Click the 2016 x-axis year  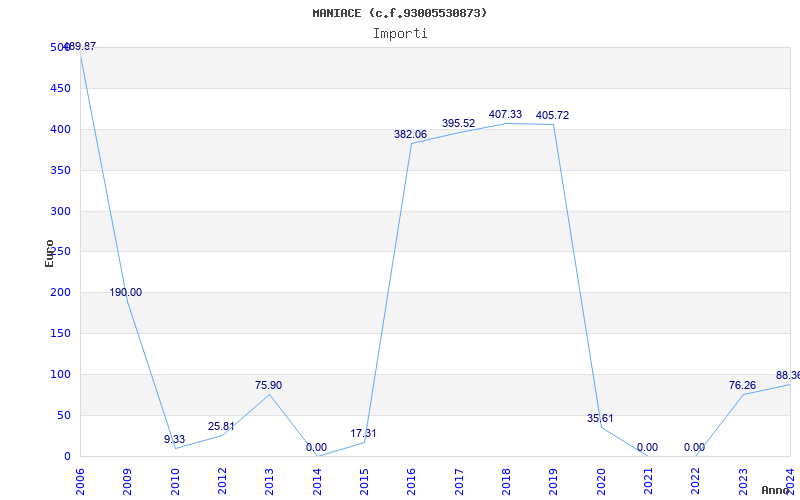[x=412, y=482]
